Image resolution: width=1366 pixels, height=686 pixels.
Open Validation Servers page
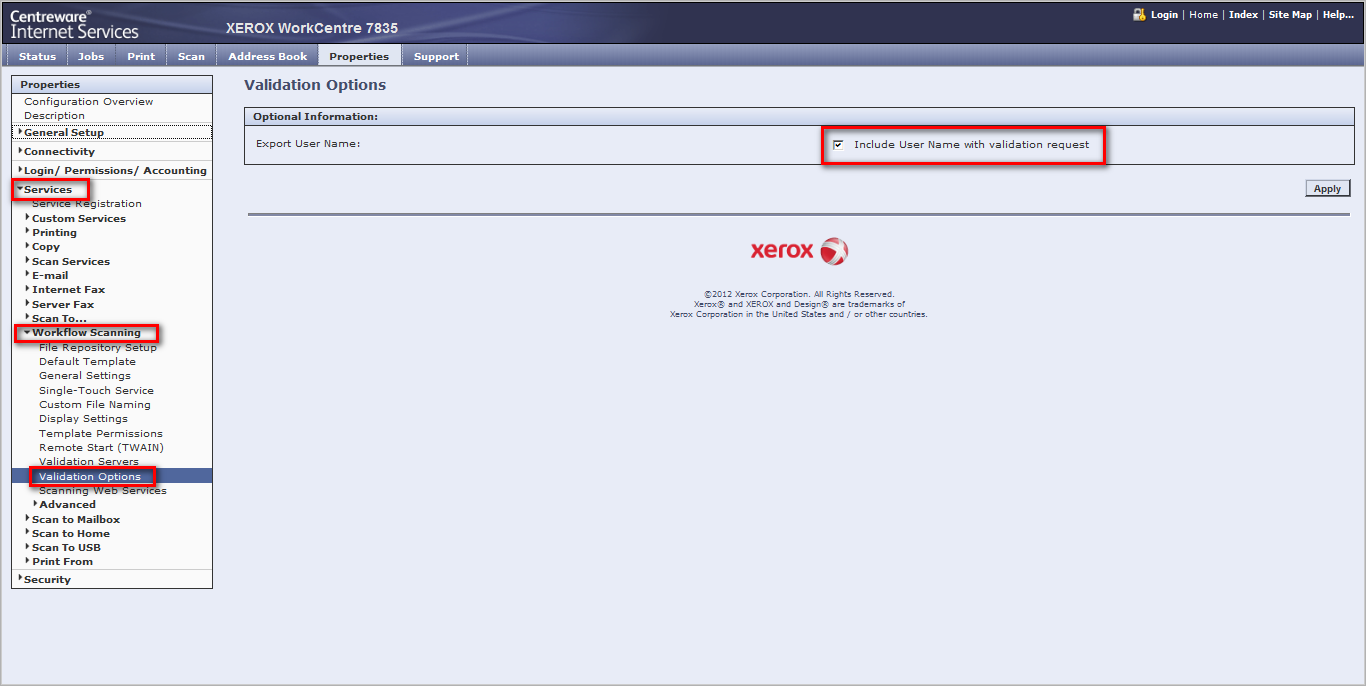(88, 462)
